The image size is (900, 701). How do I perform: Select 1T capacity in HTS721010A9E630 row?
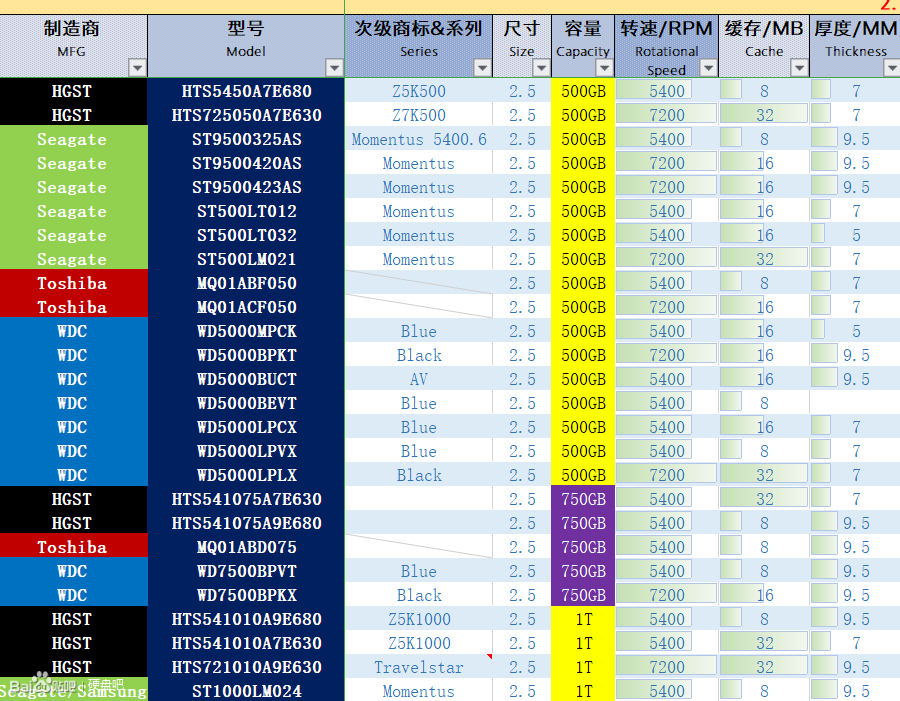coord(583,668)
